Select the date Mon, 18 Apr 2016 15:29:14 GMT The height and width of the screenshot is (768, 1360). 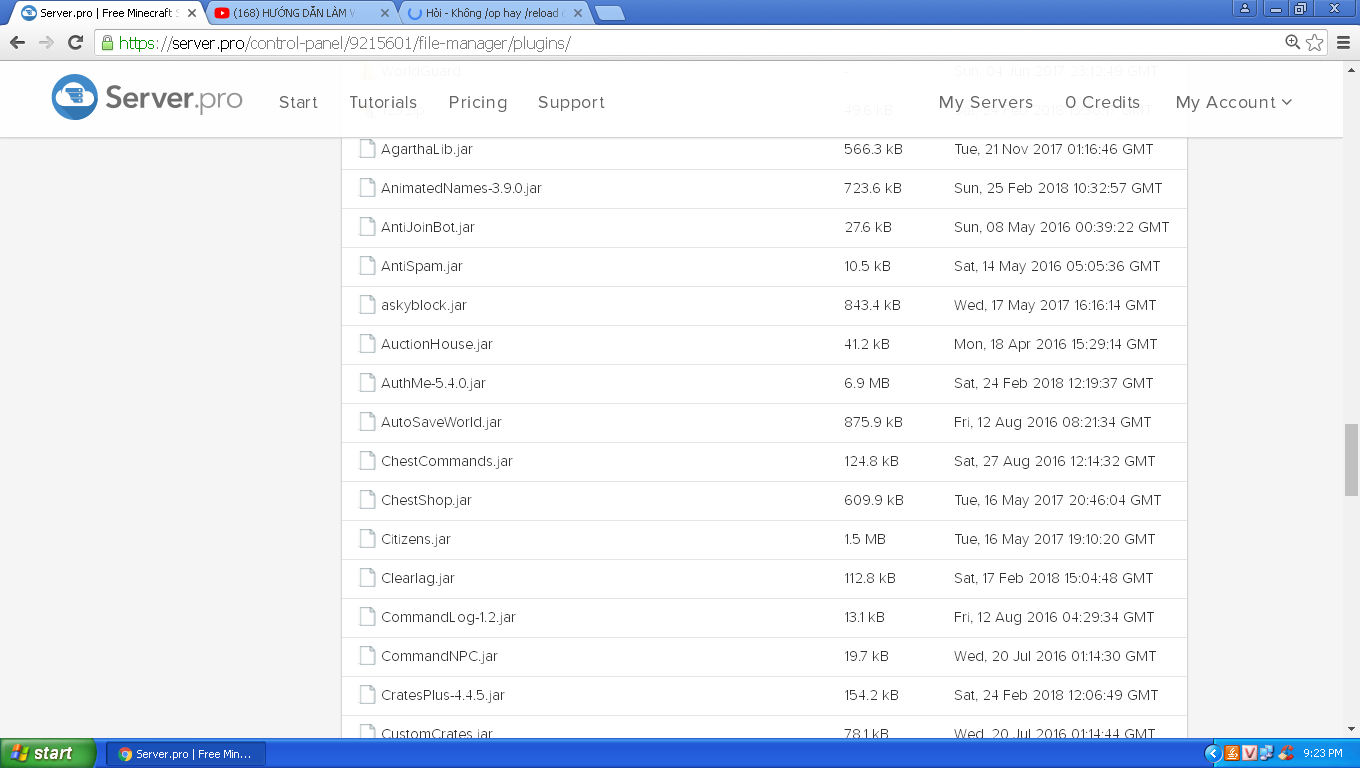1056,344
